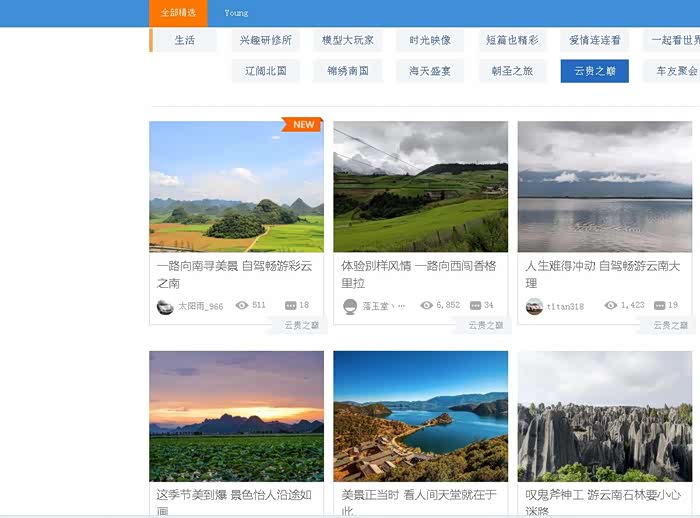Click the views eye icon showing 1,423
The width and height of the screenshot is (700, 518).
[x=611, y=305]
